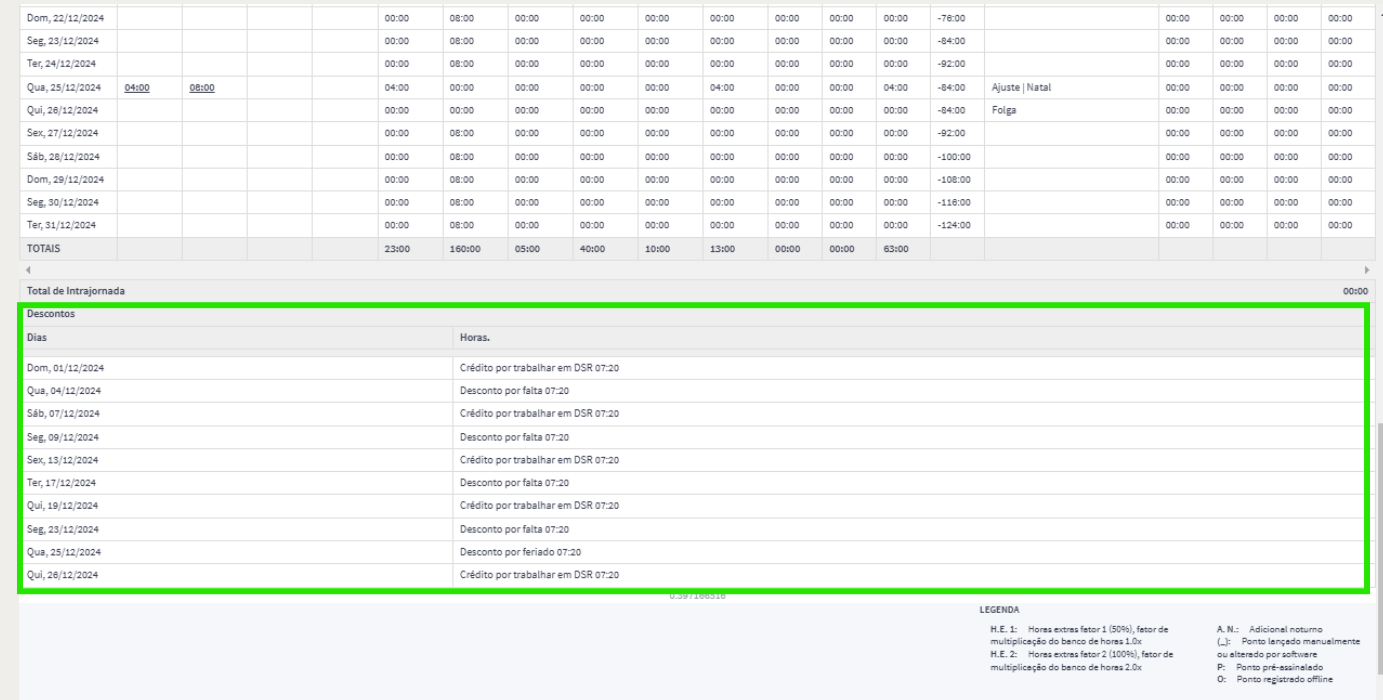Screen dimensions: 1383x700
Task: Click the LEGENDA heading
Action: click(999, 608)
